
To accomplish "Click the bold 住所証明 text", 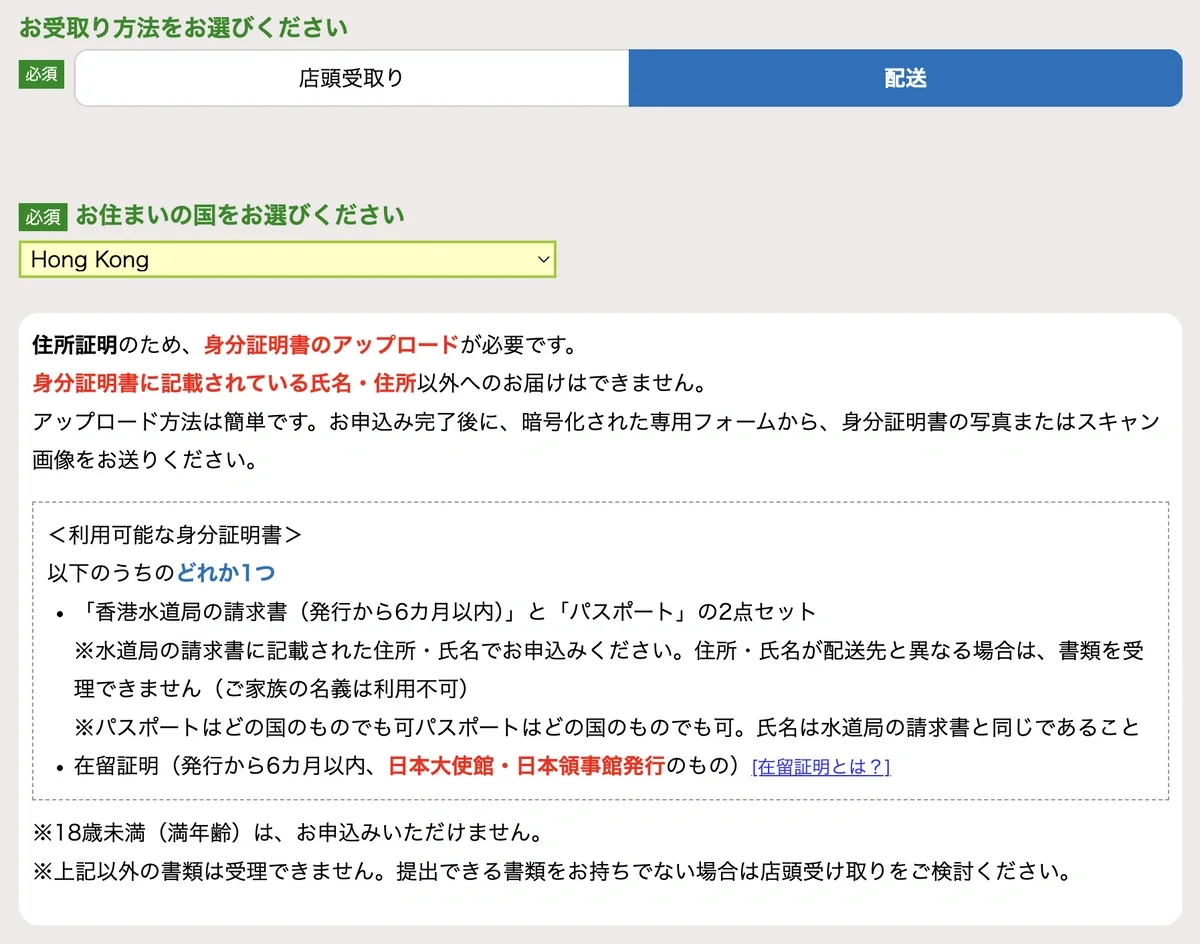I will click(x=75, y=346).
